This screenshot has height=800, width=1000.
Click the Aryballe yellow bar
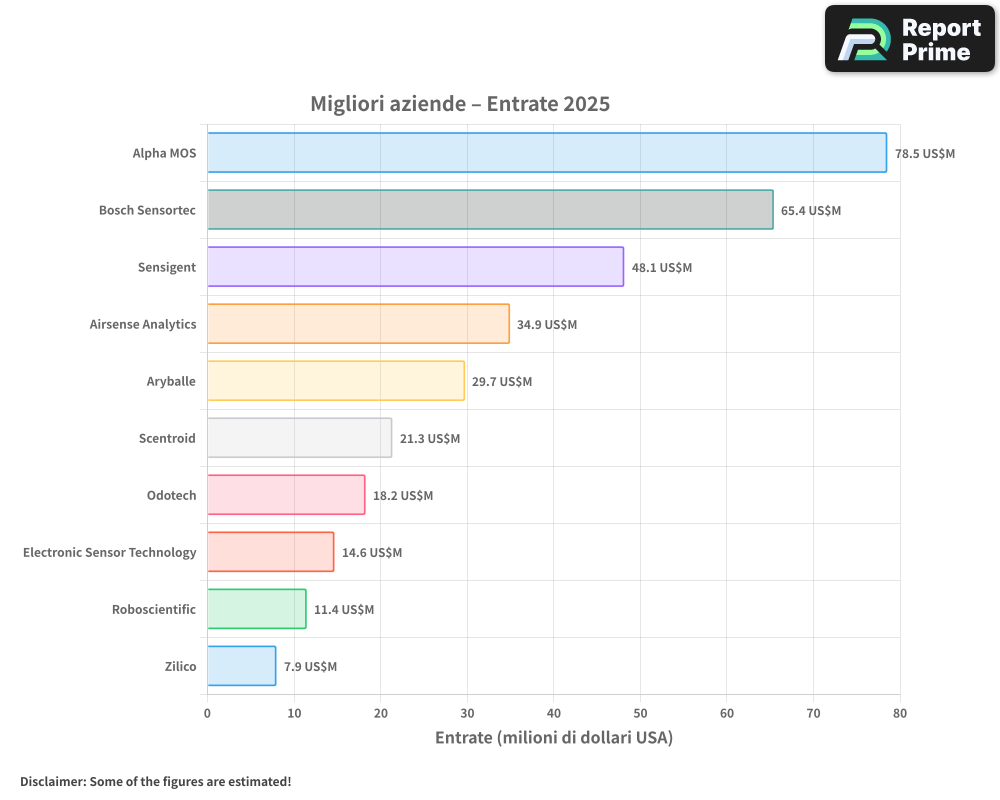click(x=335, y=381)
